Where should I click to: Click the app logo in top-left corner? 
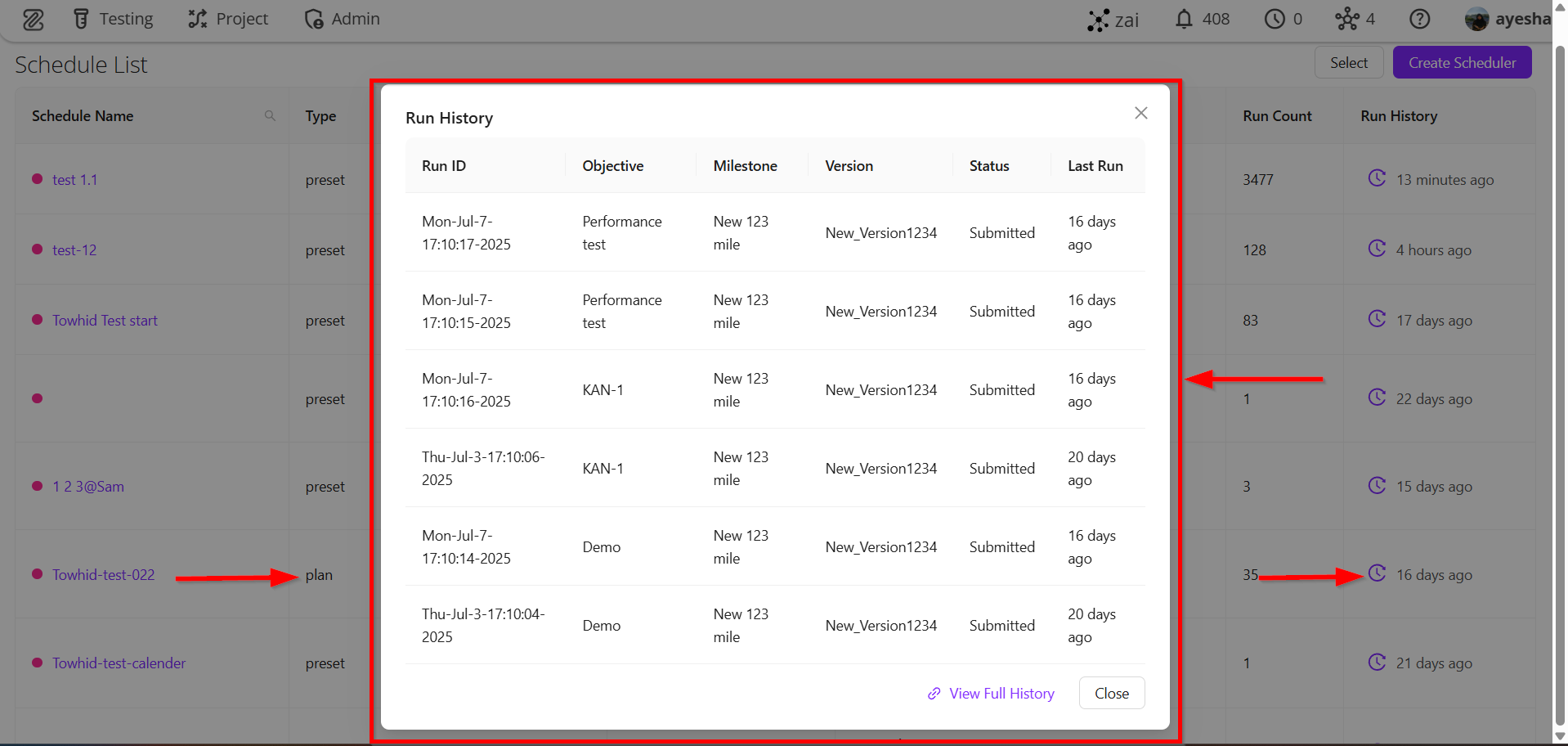pyautogui.click(x=33, y=20)
